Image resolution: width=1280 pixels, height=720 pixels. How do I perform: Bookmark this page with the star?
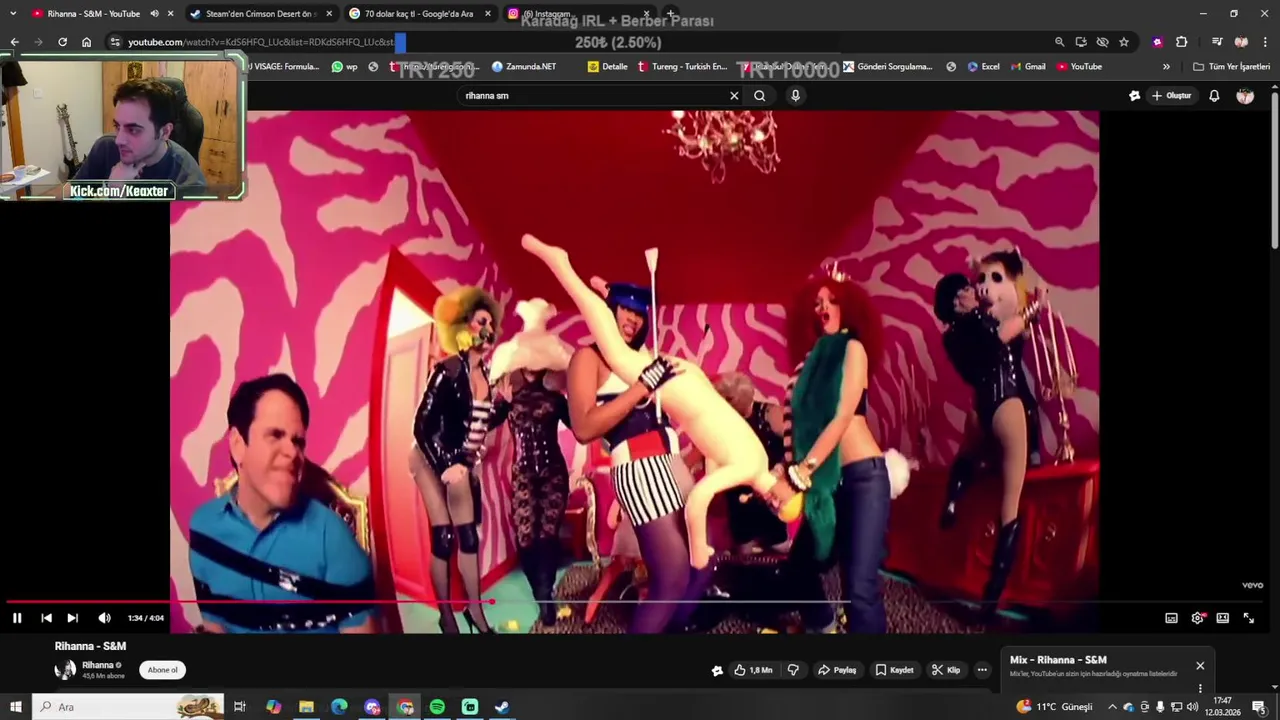click(1124, 42)
